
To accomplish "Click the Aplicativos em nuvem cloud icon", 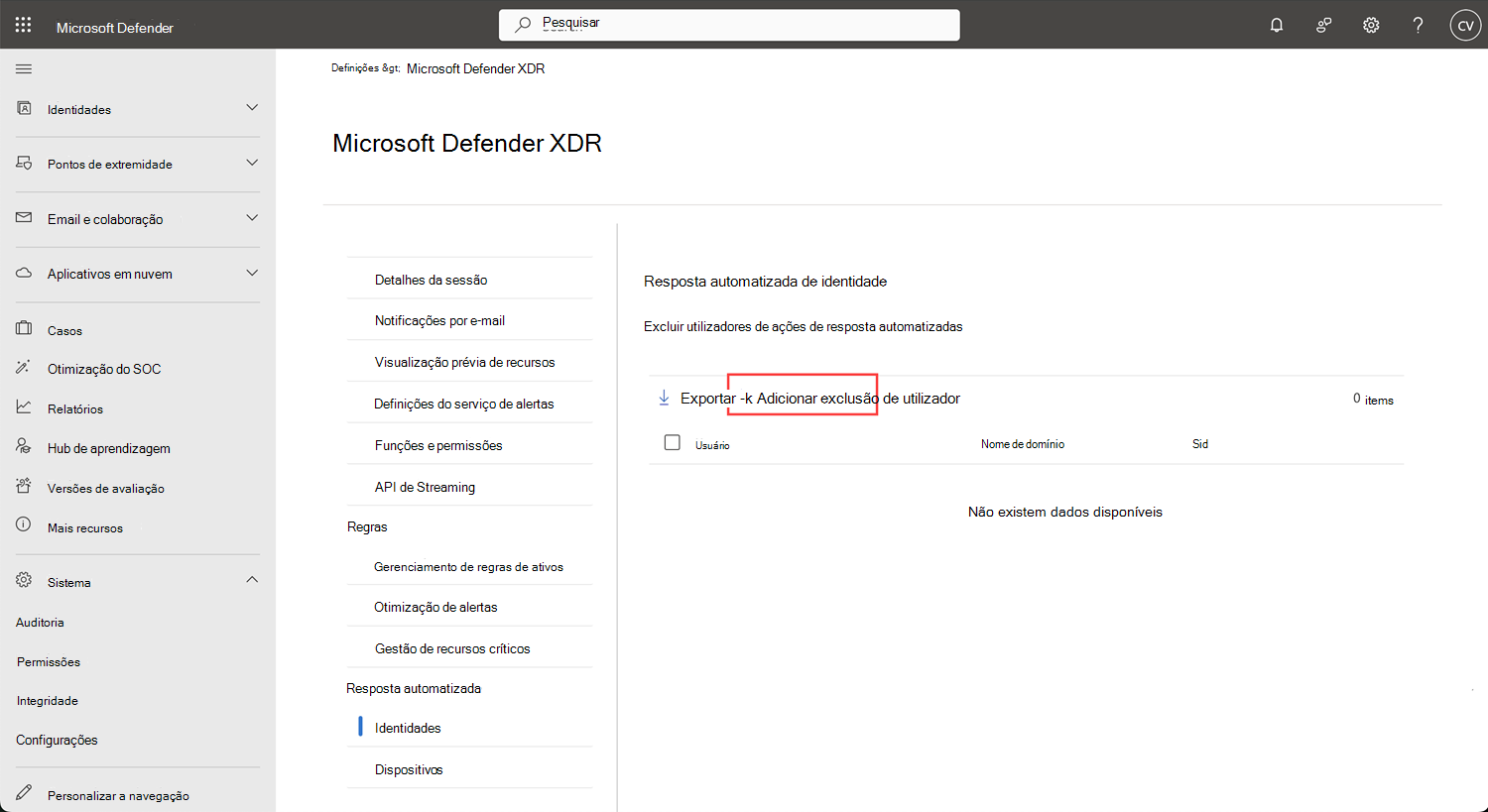I will coord(24,273).
